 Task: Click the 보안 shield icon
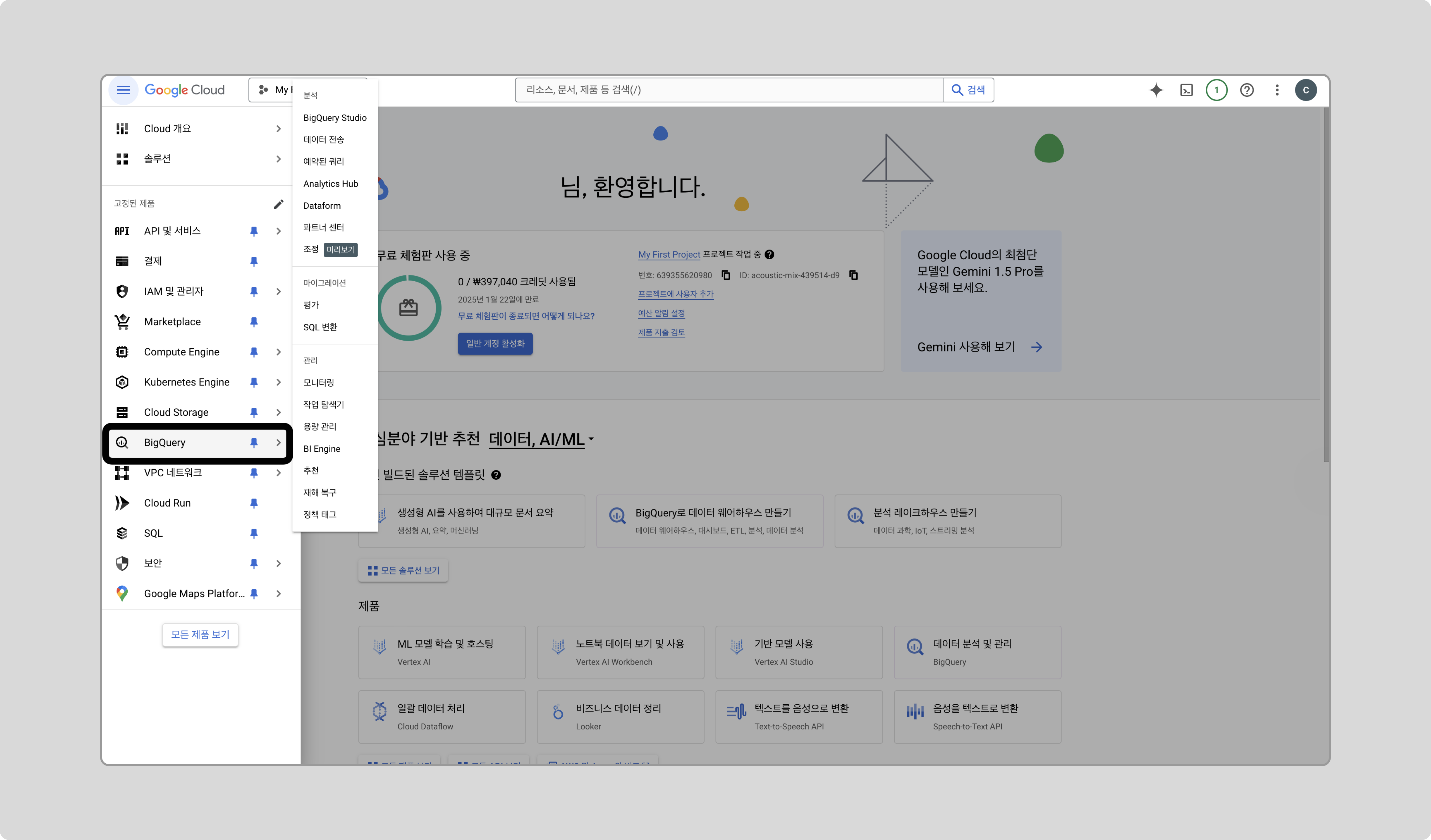[122, 563]
